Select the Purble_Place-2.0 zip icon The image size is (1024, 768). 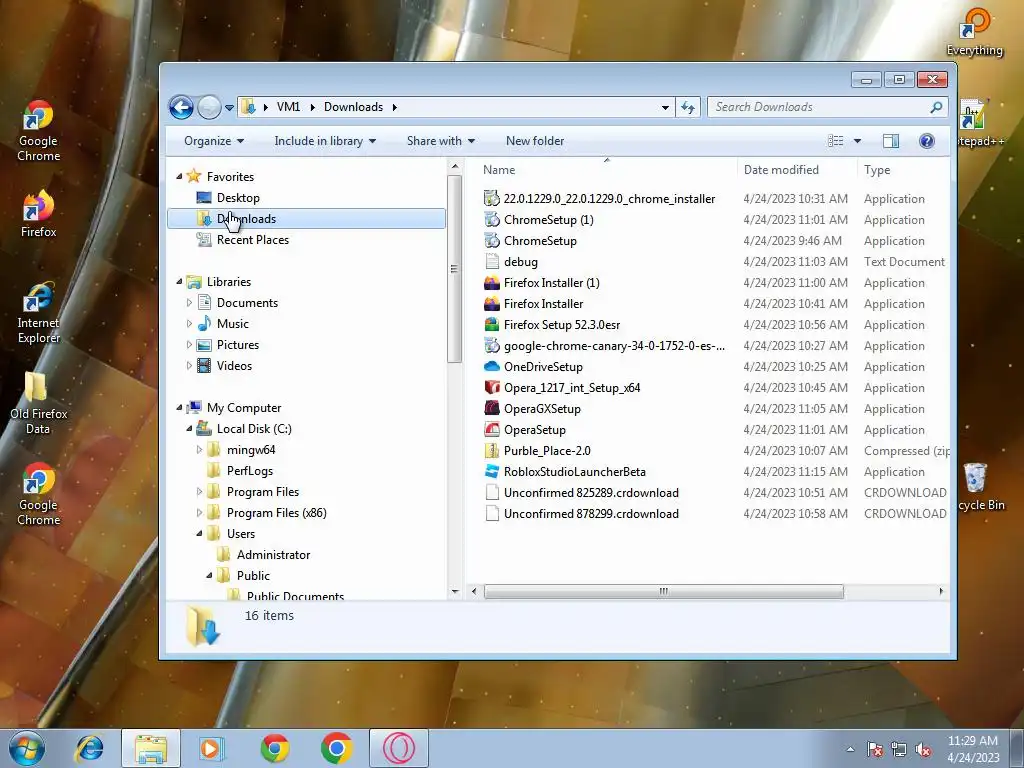(x=492, y=451)
